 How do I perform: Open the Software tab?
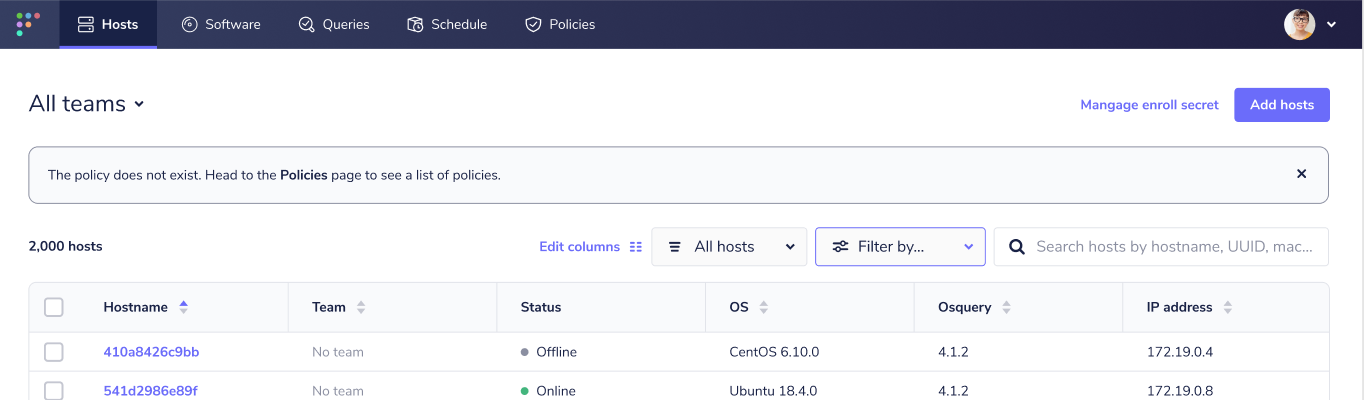221,24
